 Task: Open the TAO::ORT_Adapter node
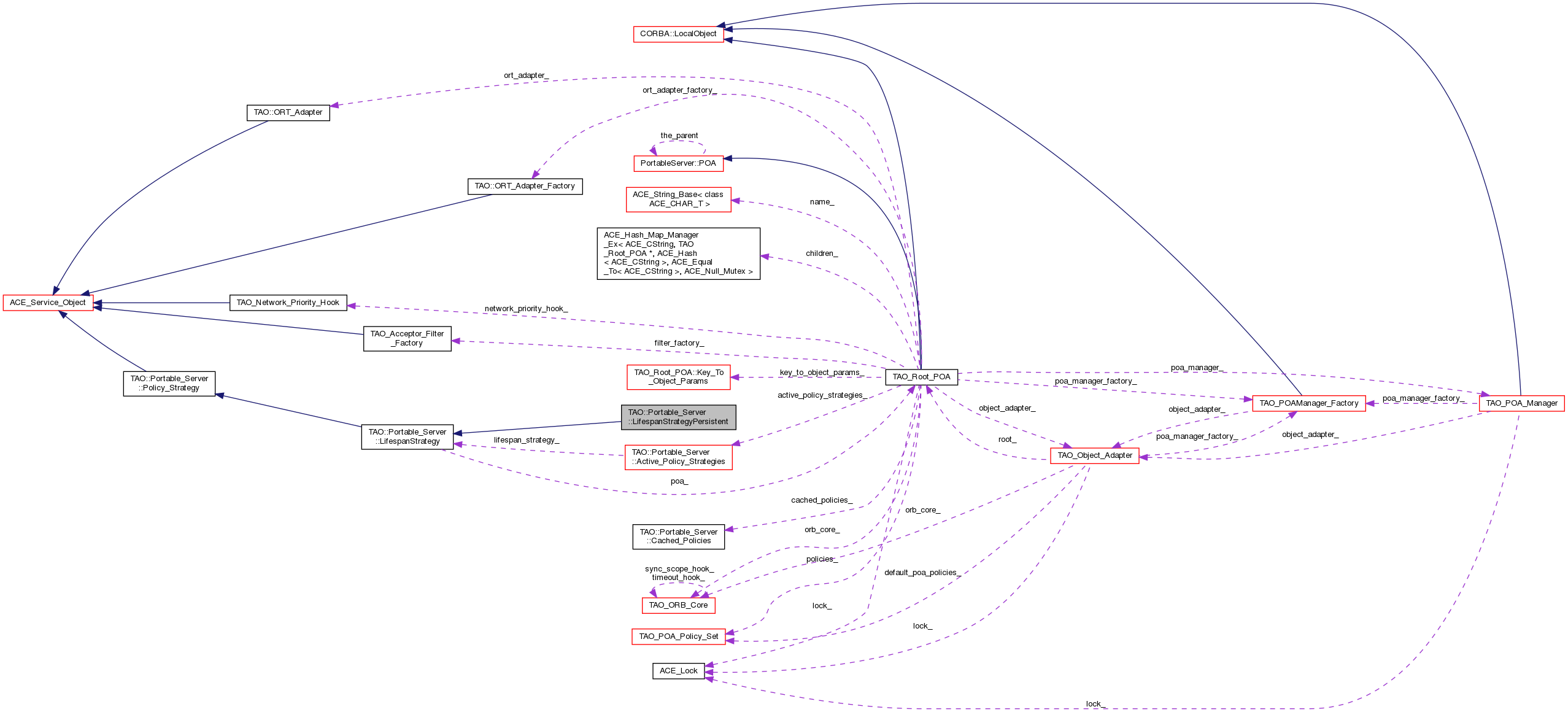click(x=288, y=112)
